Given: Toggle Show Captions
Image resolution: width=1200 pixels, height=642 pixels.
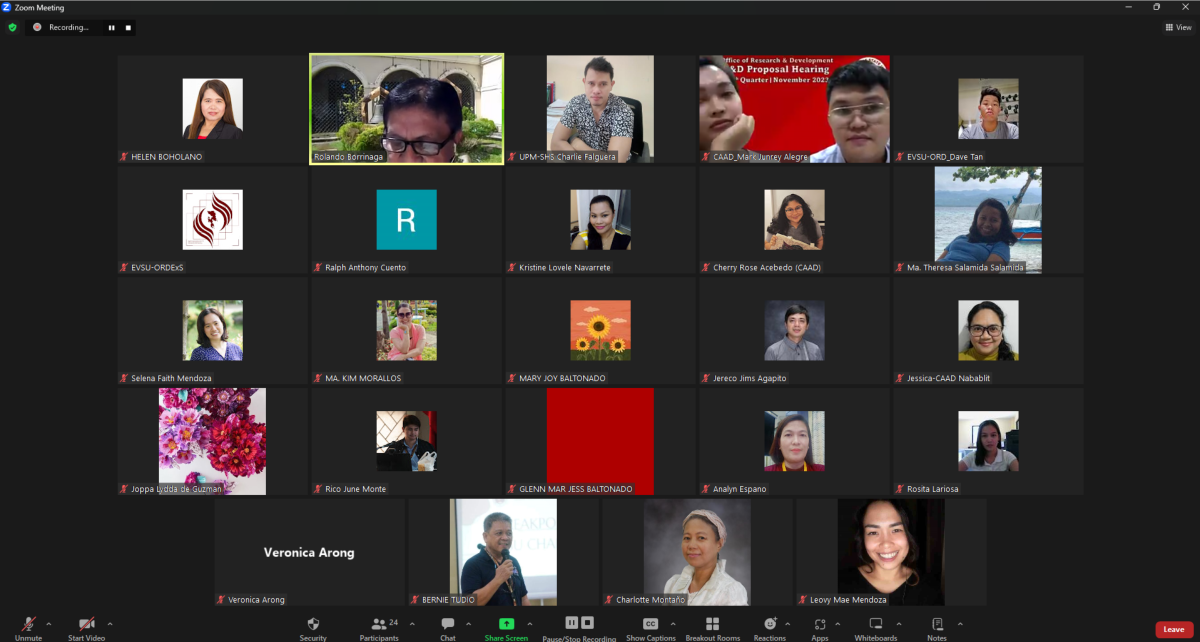Looking at the screenshot, I should pos(651,624).
